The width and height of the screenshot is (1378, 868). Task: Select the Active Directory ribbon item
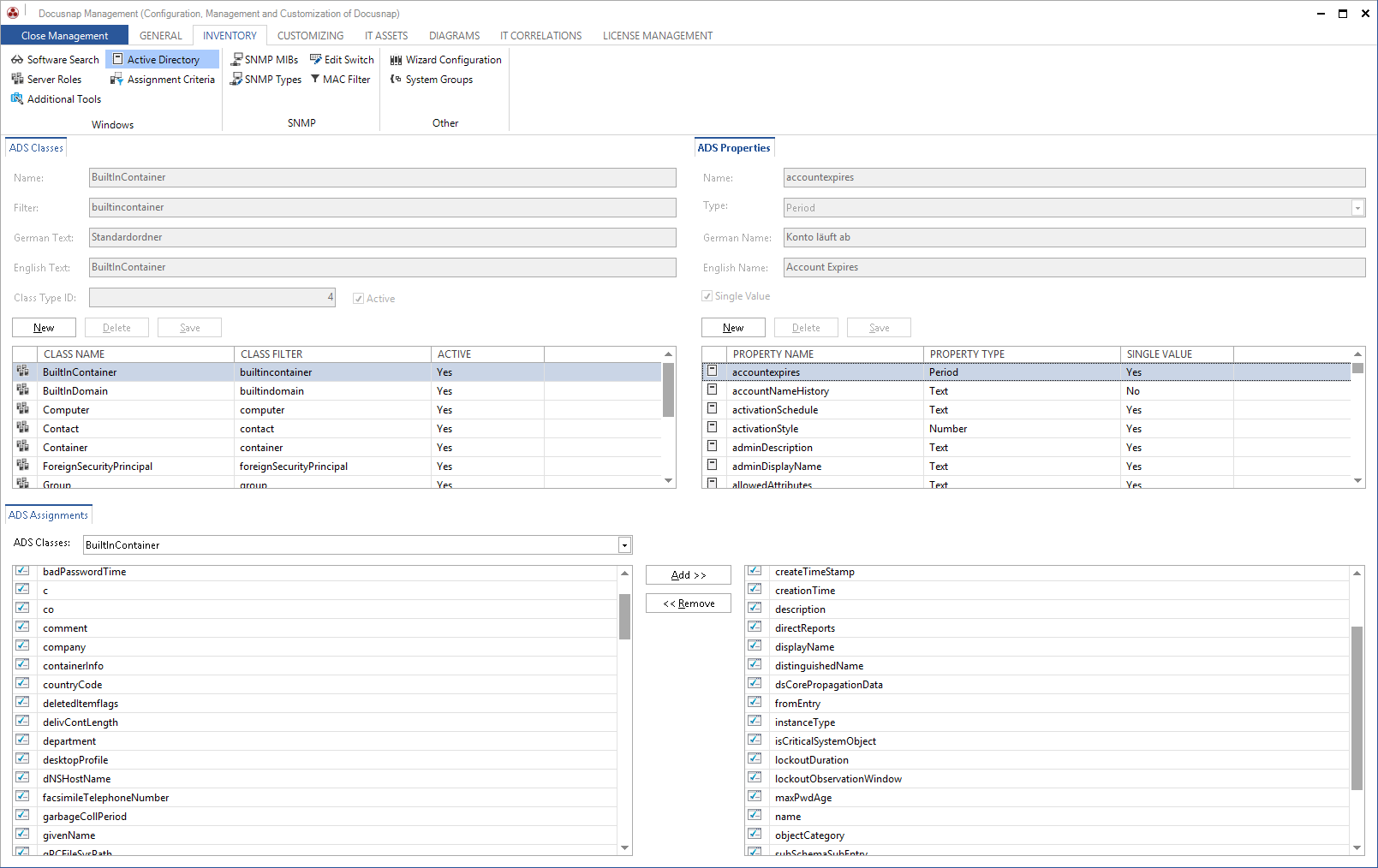tap(162, 60)
